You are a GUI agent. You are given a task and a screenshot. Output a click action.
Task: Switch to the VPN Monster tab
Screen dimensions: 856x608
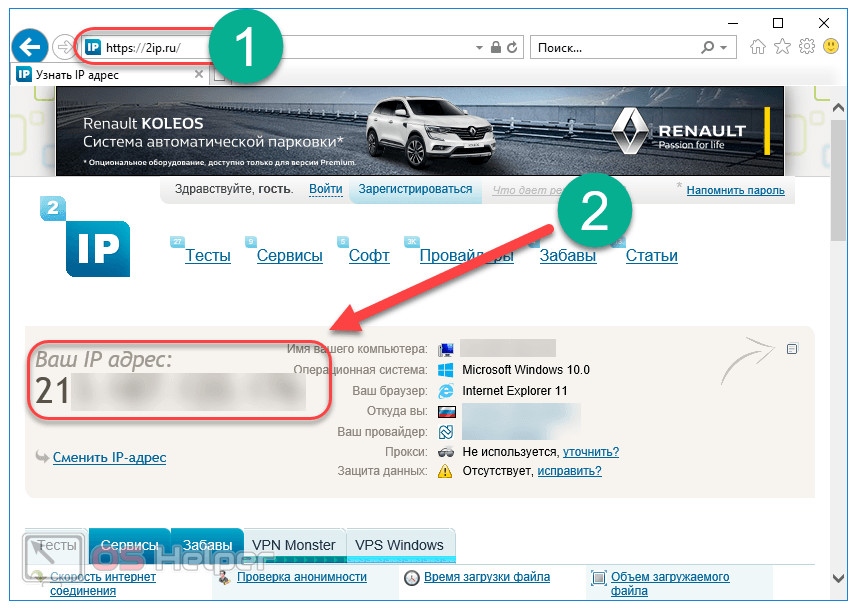click(294, 545)
